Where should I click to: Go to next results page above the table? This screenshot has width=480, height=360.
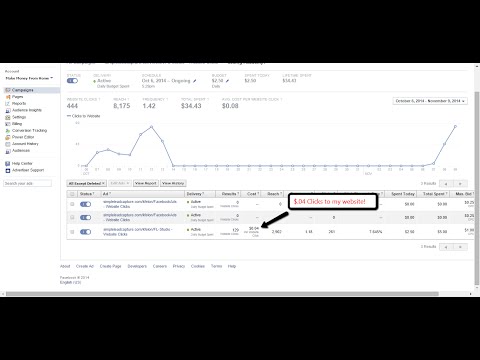click(460, 184)
